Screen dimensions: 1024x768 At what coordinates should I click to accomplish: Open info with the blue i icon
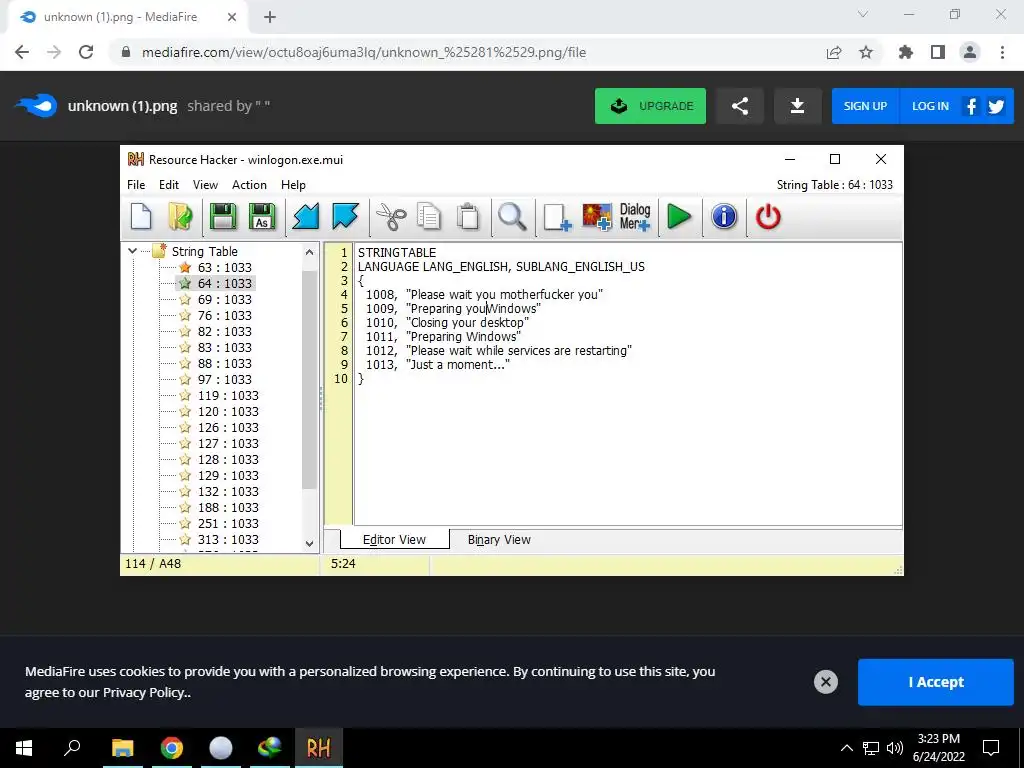724,217
